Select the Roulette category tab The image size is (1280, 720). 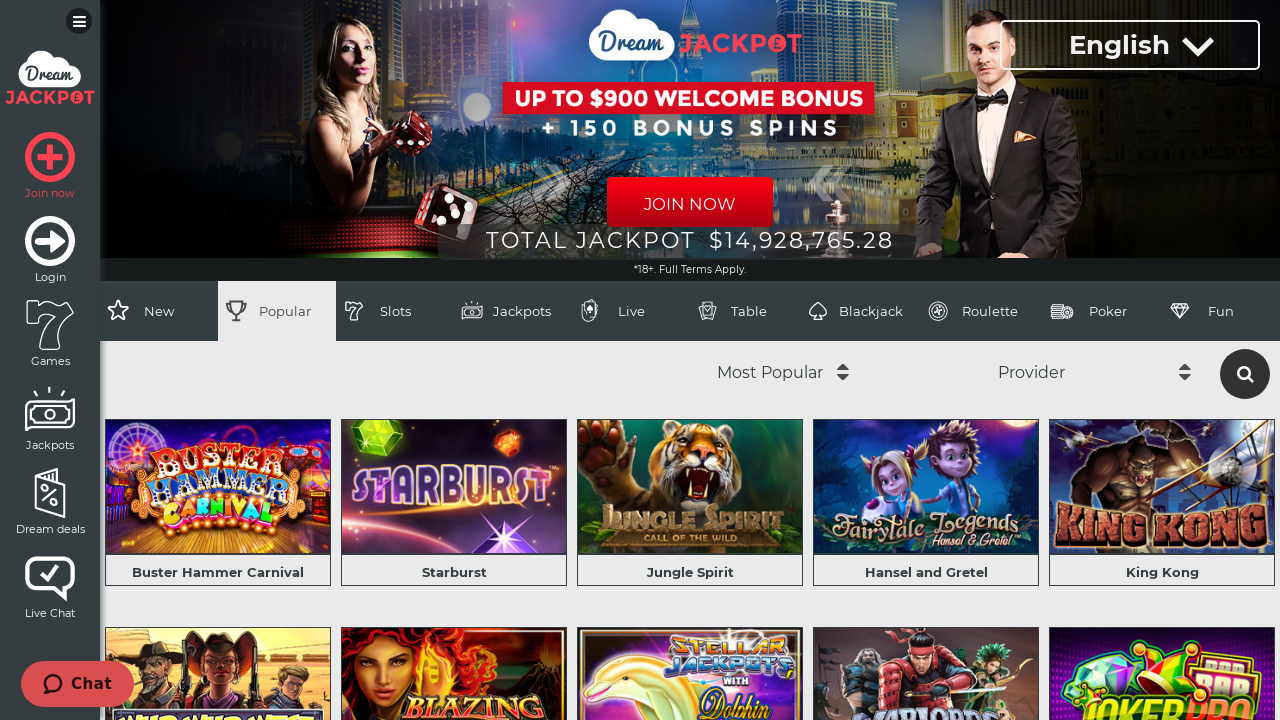tap(972, 311)
